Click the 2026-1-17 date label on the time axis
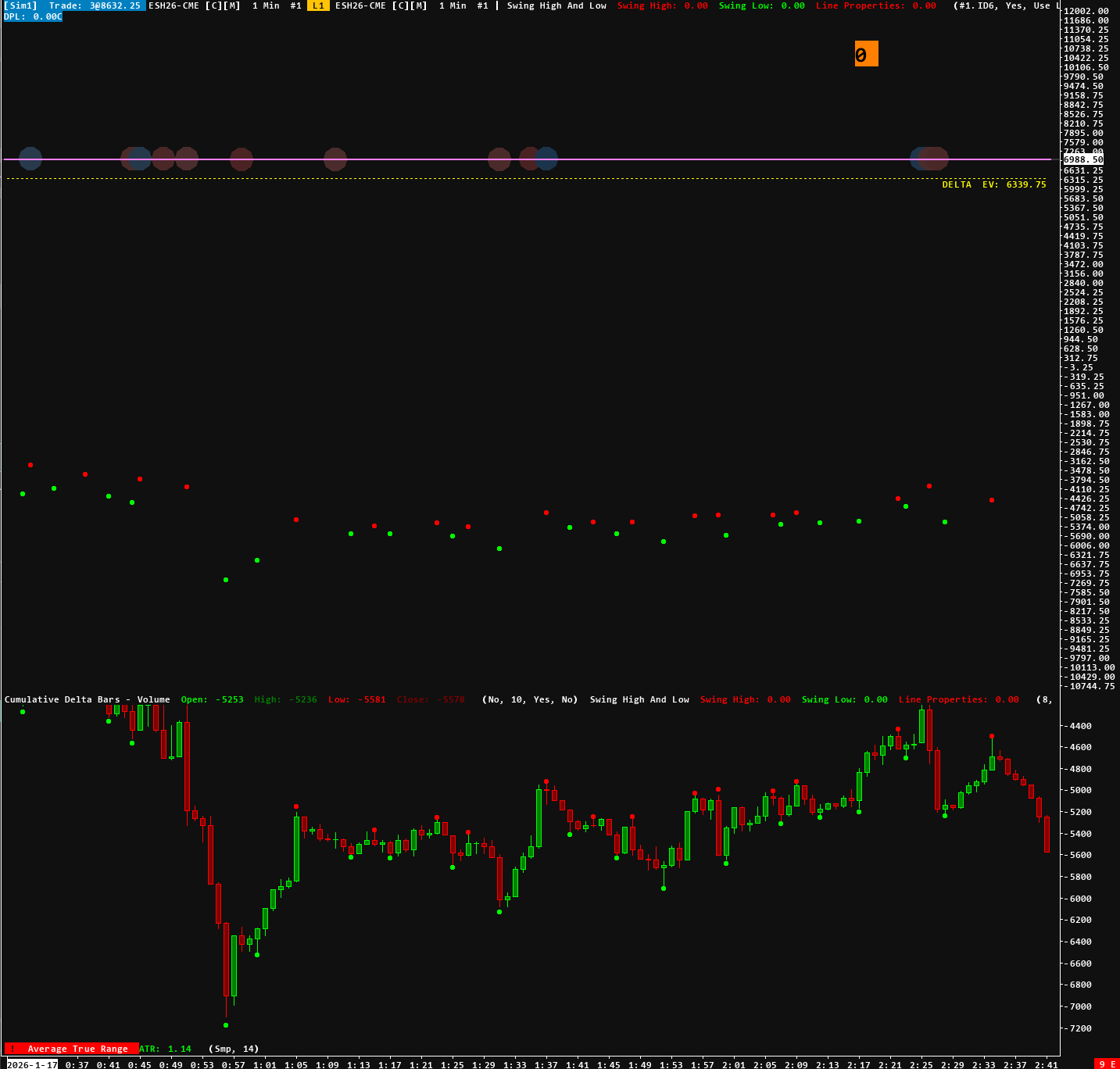Screen dimensions: 1120x1069 point(32,1064)
